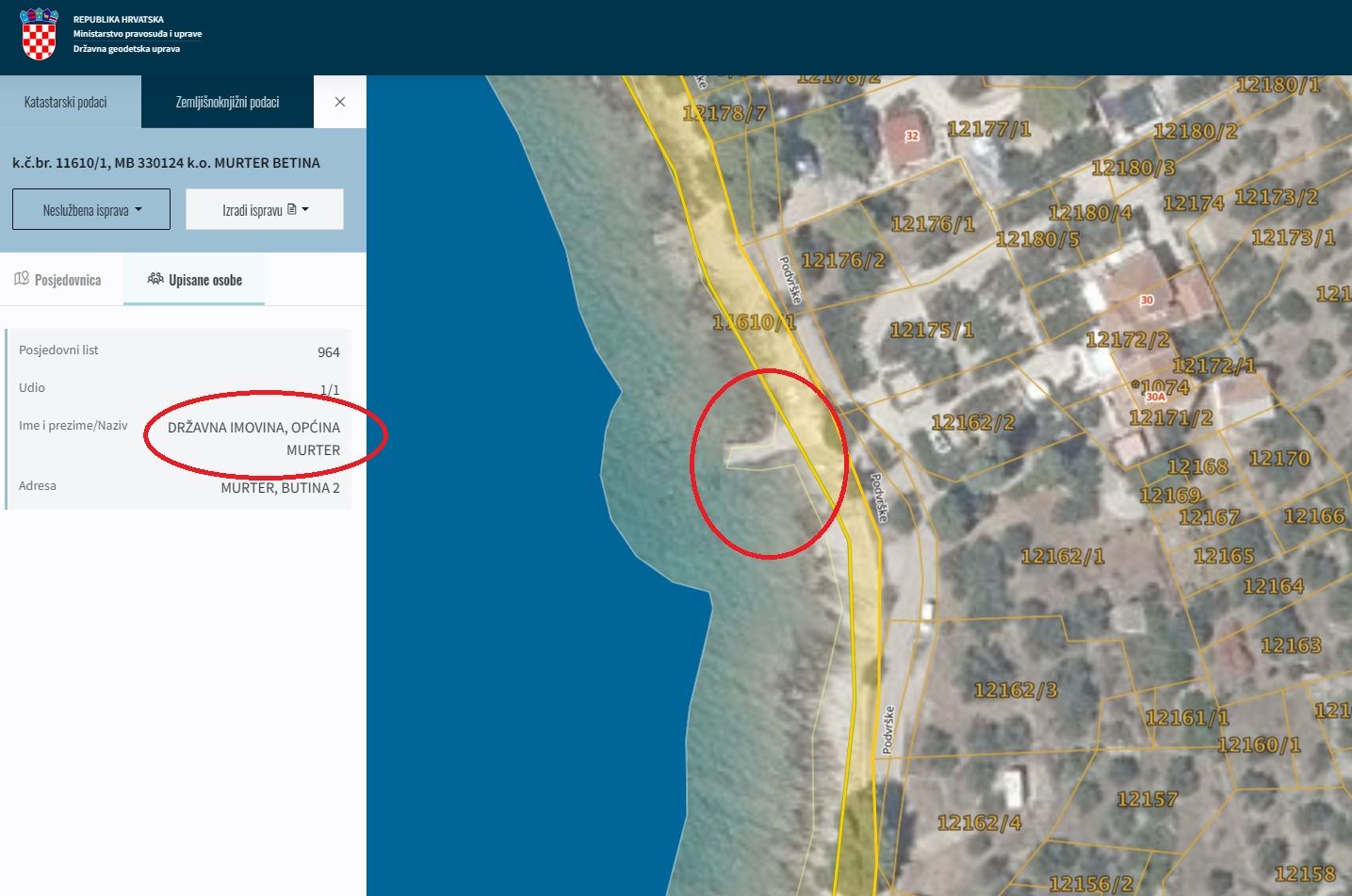Click the highlighted parcel label 11610/1
The image size is (1352, 896).
coord(754,322)
